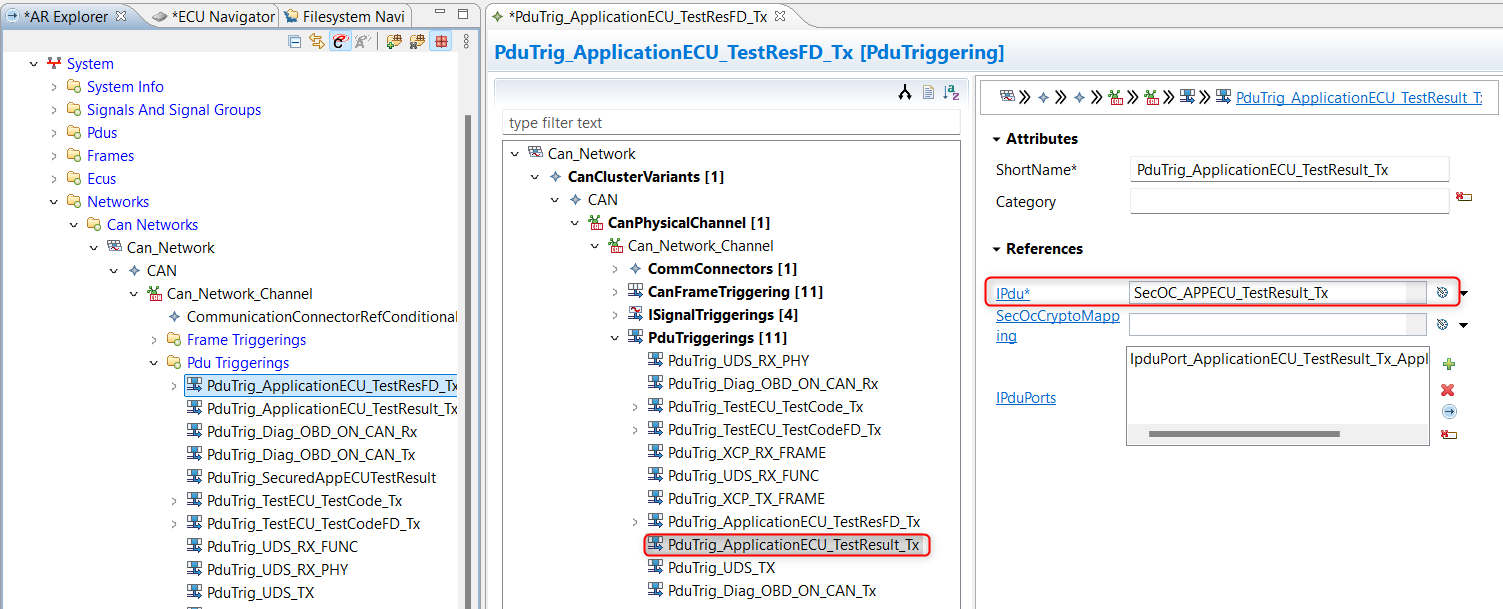Expand PduTrig_TestECU_TestCodeFD_Tx in editor tree
The height and width of the screenshot is (609, 1503).
click(636, 430)
